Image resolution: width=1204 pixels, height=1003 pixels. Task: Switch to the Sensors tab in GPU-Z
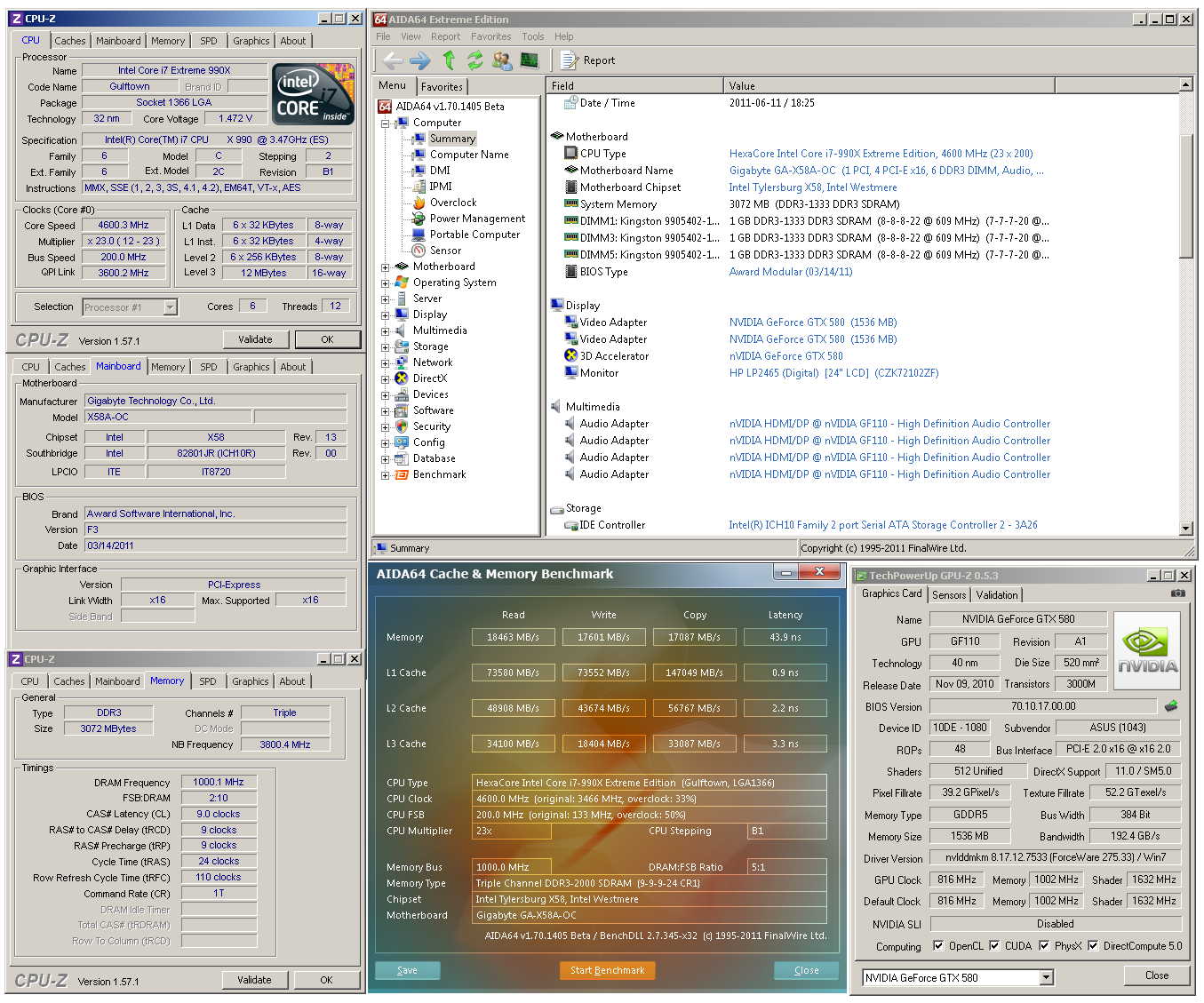949,595
